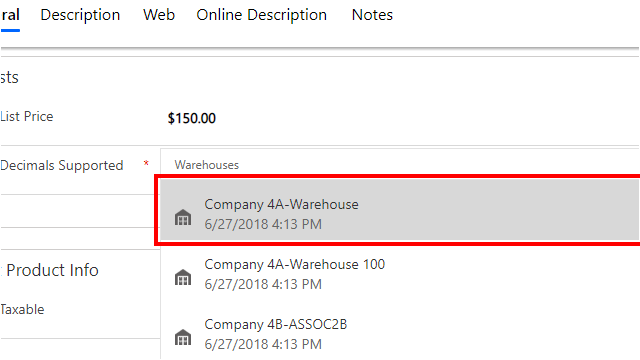Click the List Price label
The image size is (640, 360).
point(27,116)
